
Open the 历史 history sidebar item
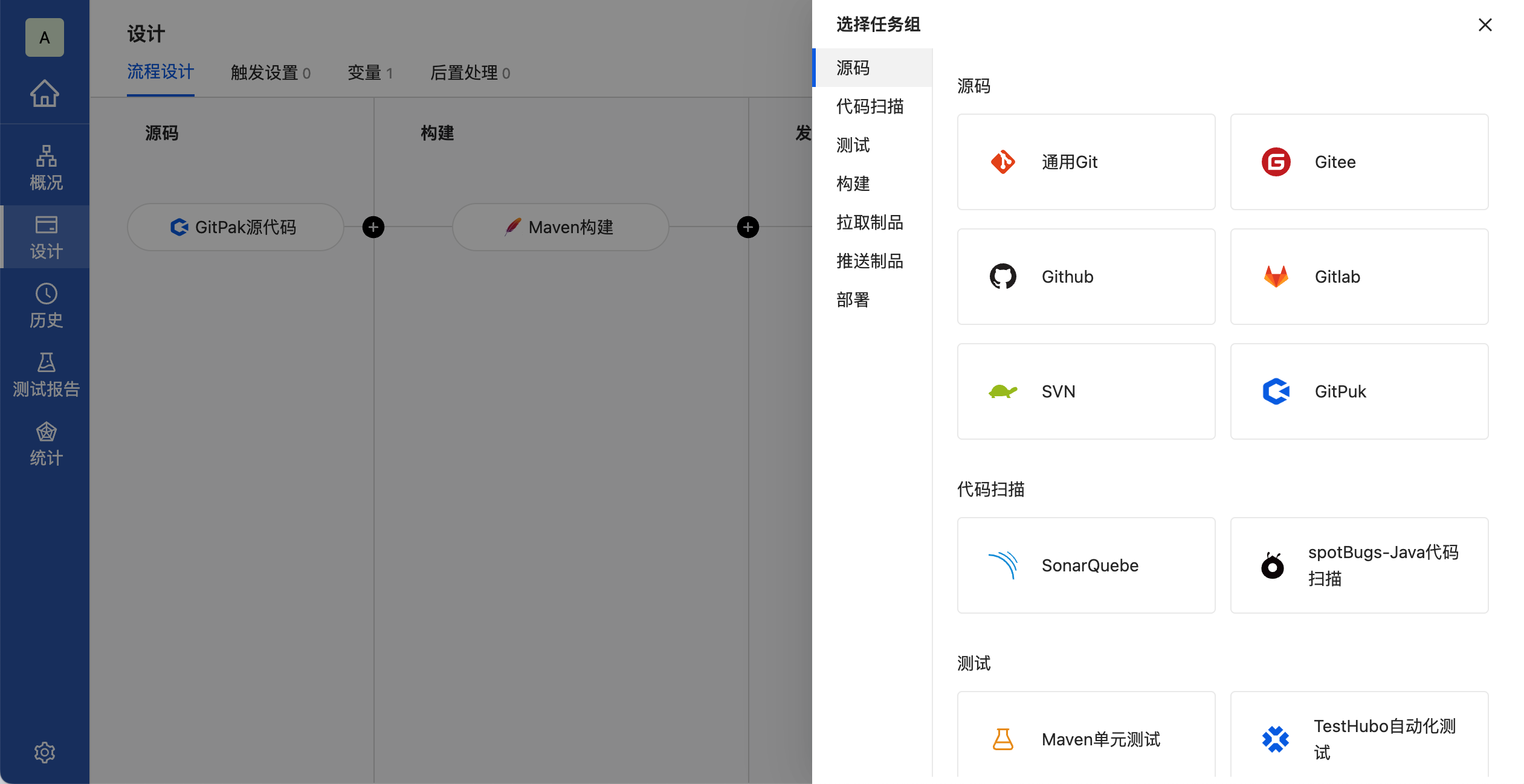click(x=46, y=305)
